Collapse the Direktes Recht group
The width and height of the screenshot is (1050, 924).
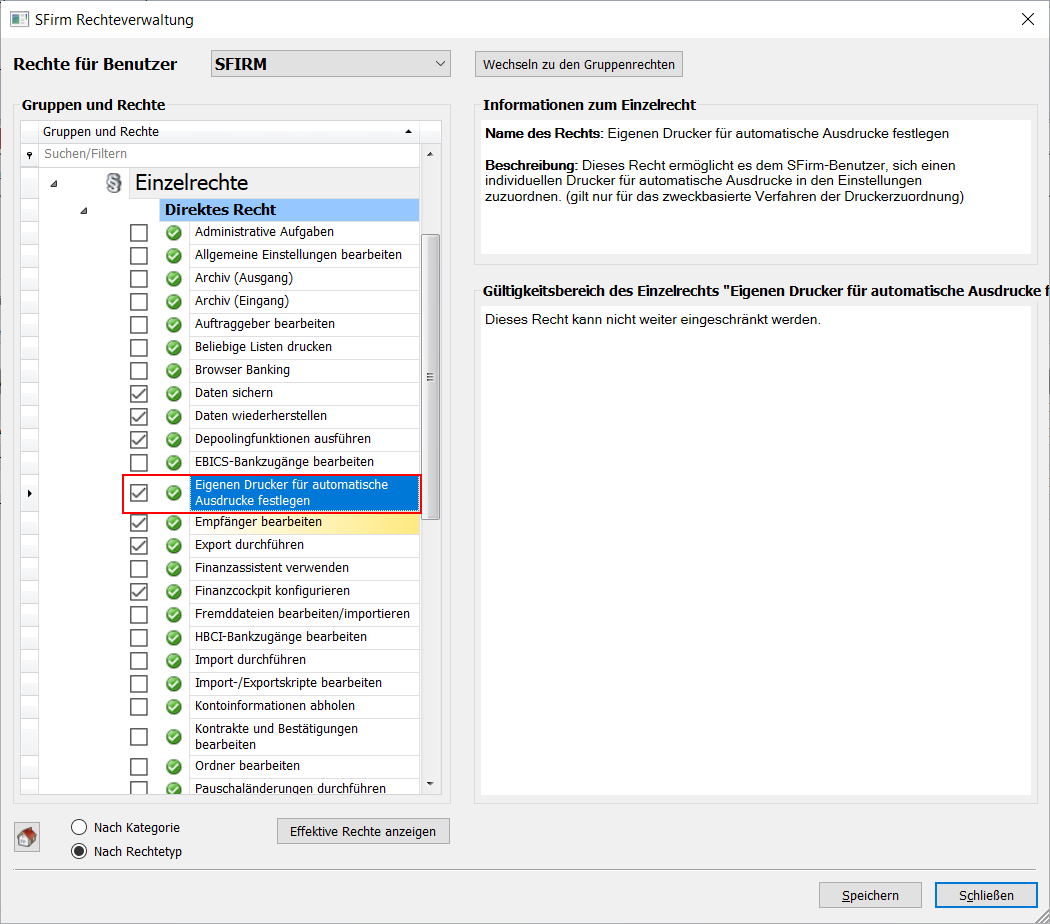(x=84, y=211)
